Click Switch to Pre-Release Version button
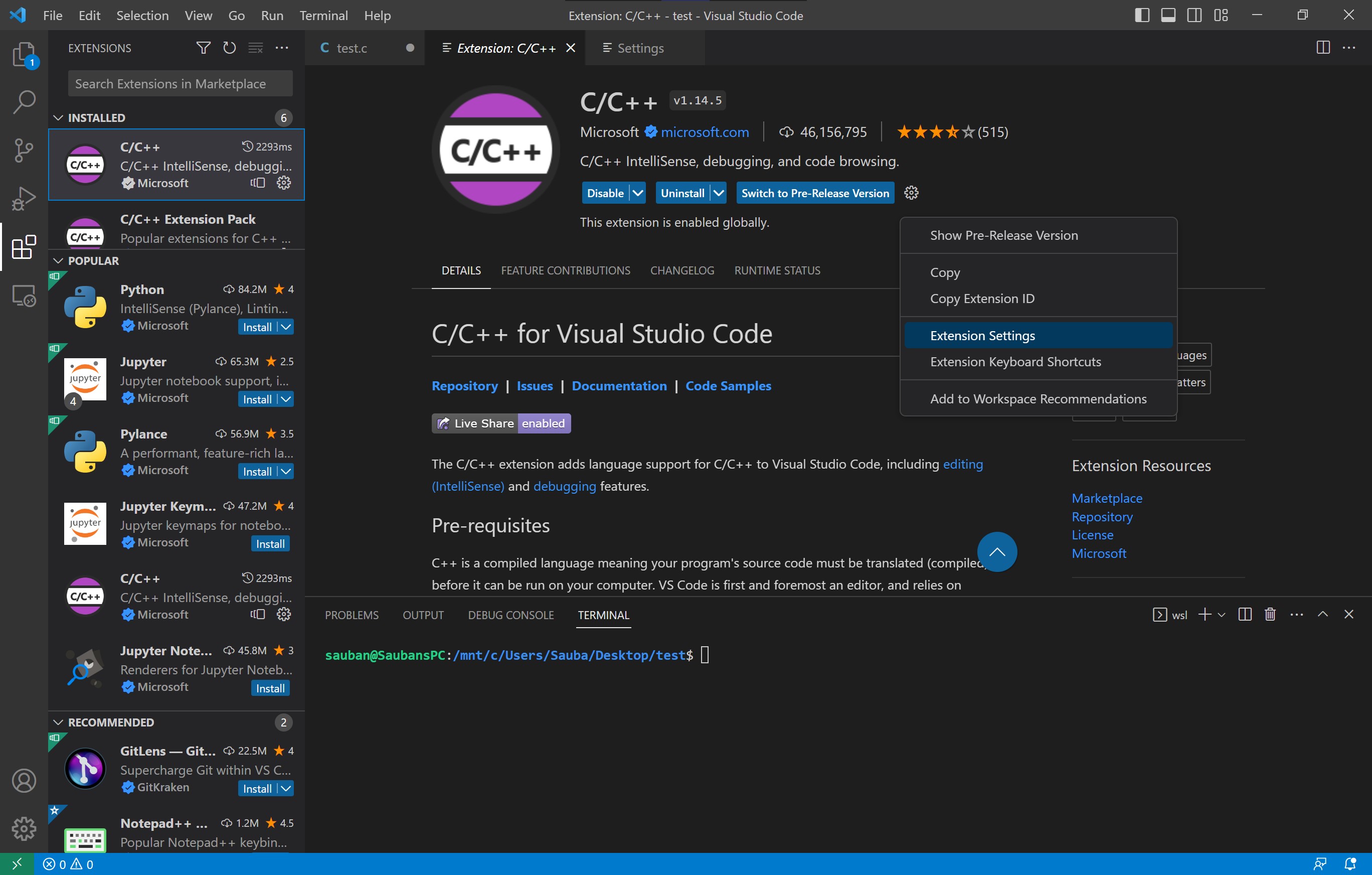The image size is (1372, 875). 815,193
